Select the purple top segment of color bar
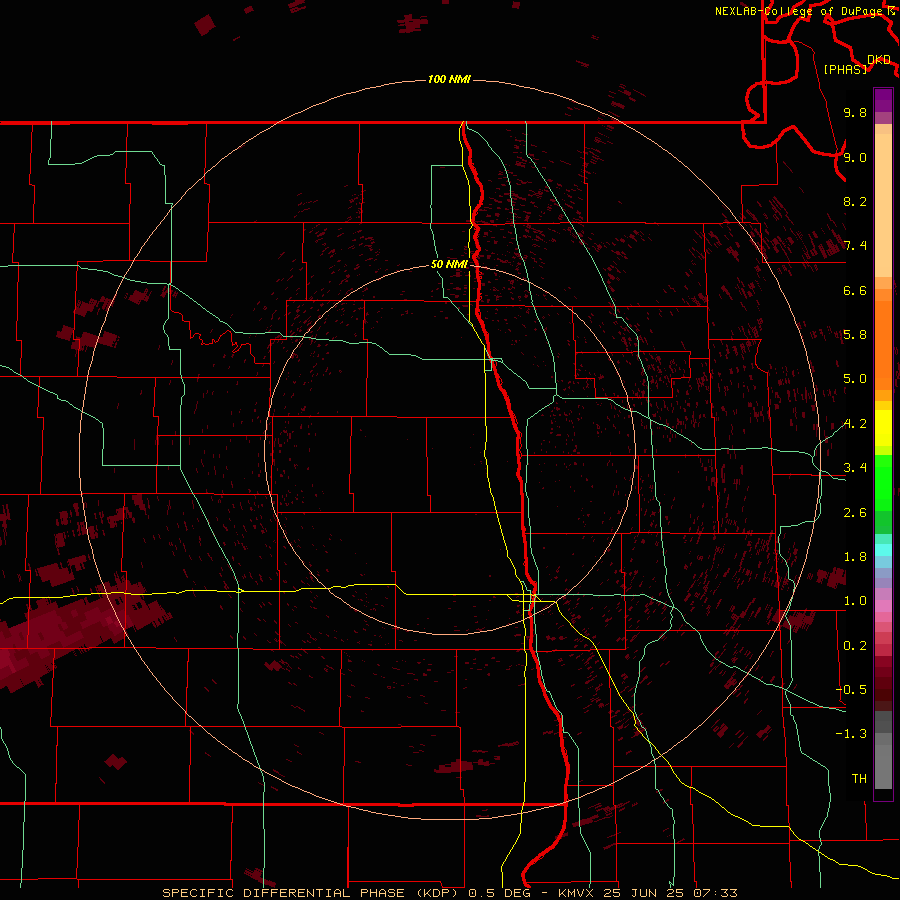Viewport: 900px width, 900px height. [x=883, y=100]
